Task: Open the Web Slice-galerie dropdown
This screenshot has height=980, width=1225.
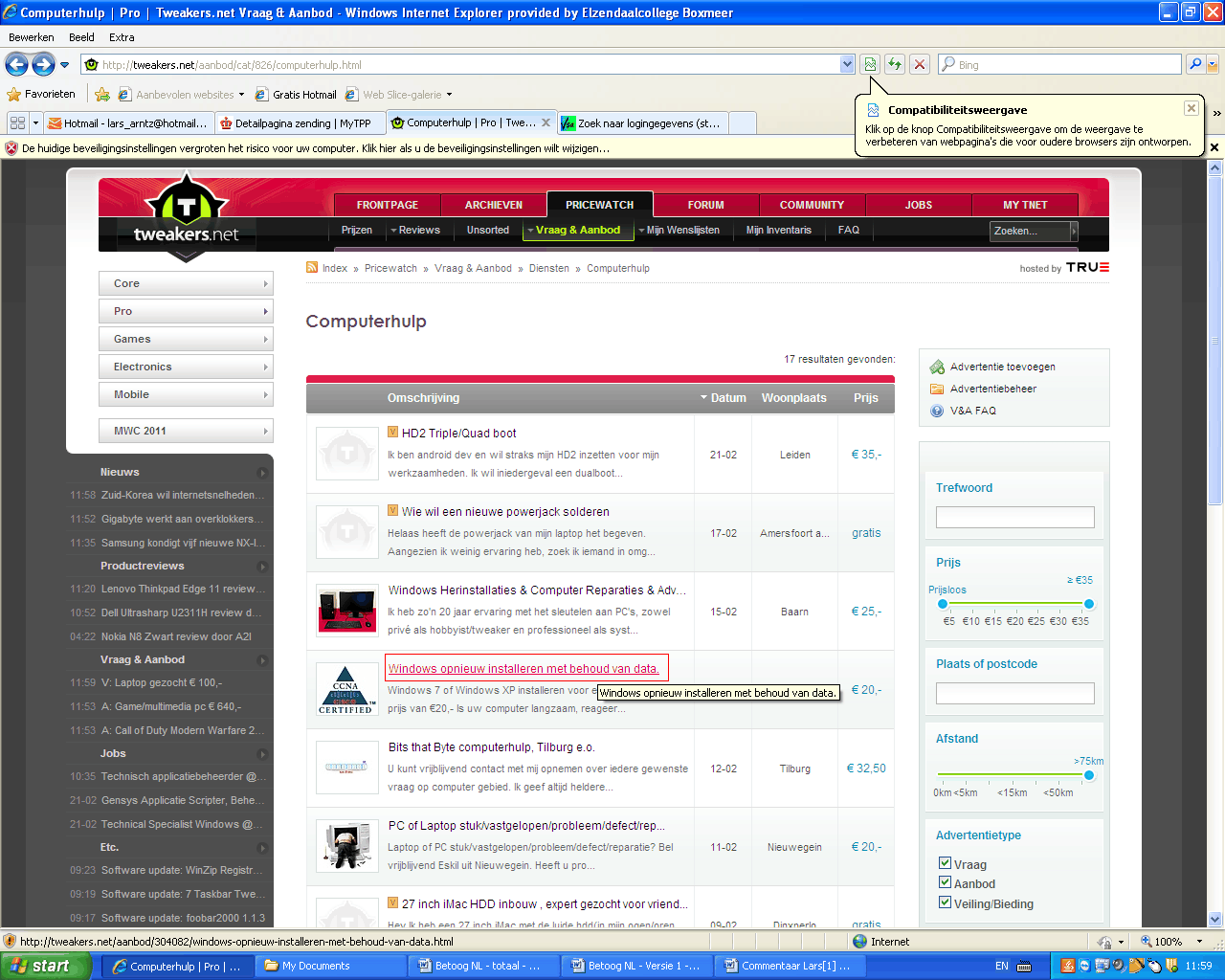Action: pos(450,95)
